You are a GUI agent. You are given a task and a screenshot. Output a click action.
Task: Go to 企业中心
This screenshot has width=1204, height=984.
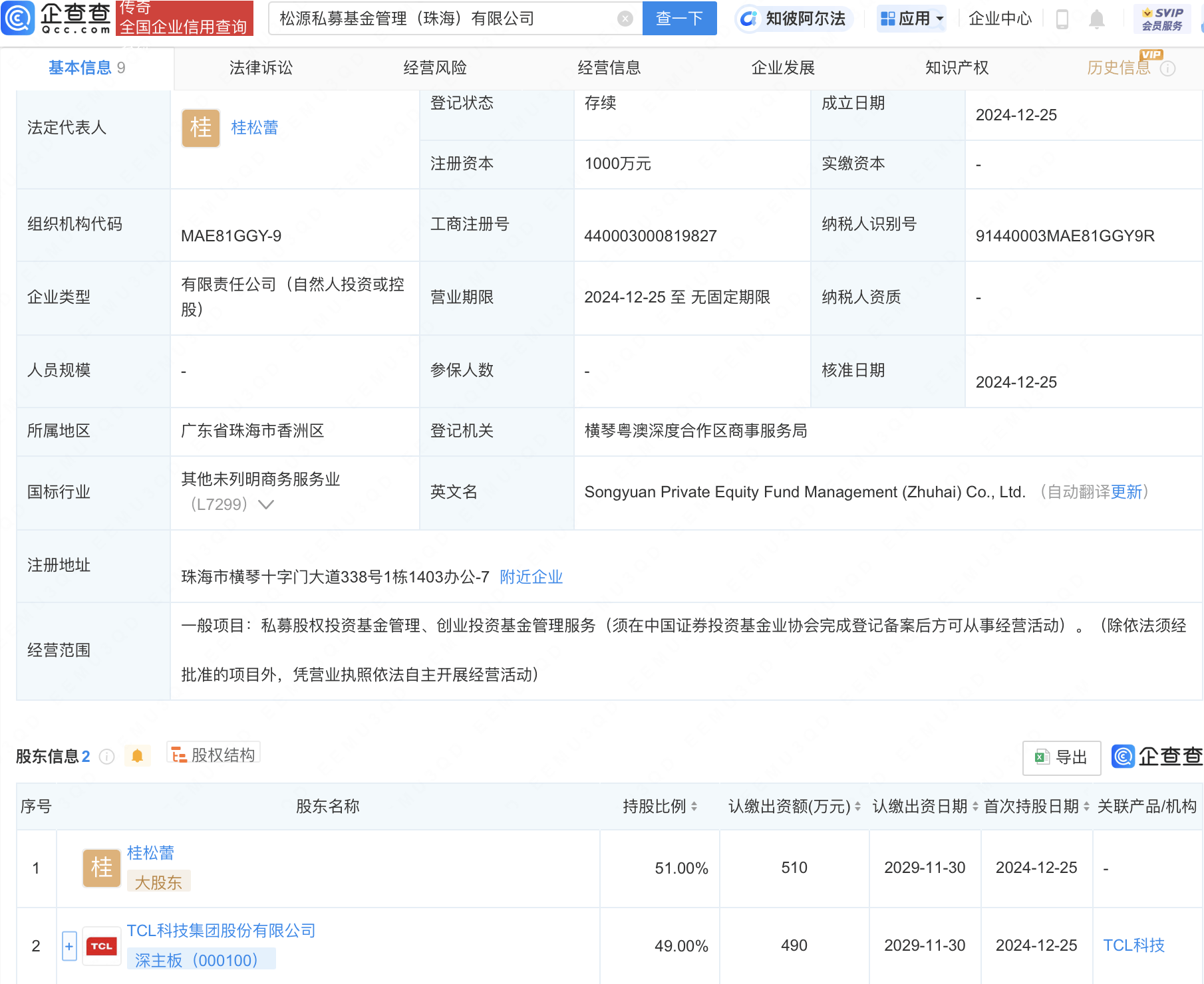coord(1000,19)
